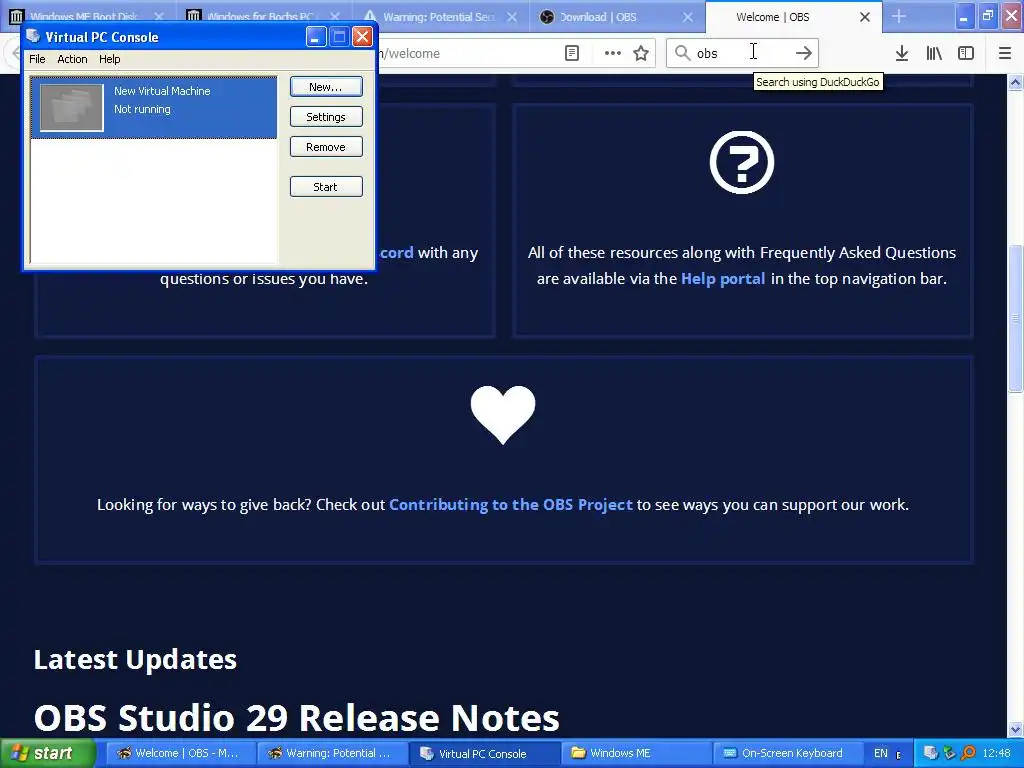Click the EN language indicator
Viewport: 1024px width, 768px height.
[880, 754]
